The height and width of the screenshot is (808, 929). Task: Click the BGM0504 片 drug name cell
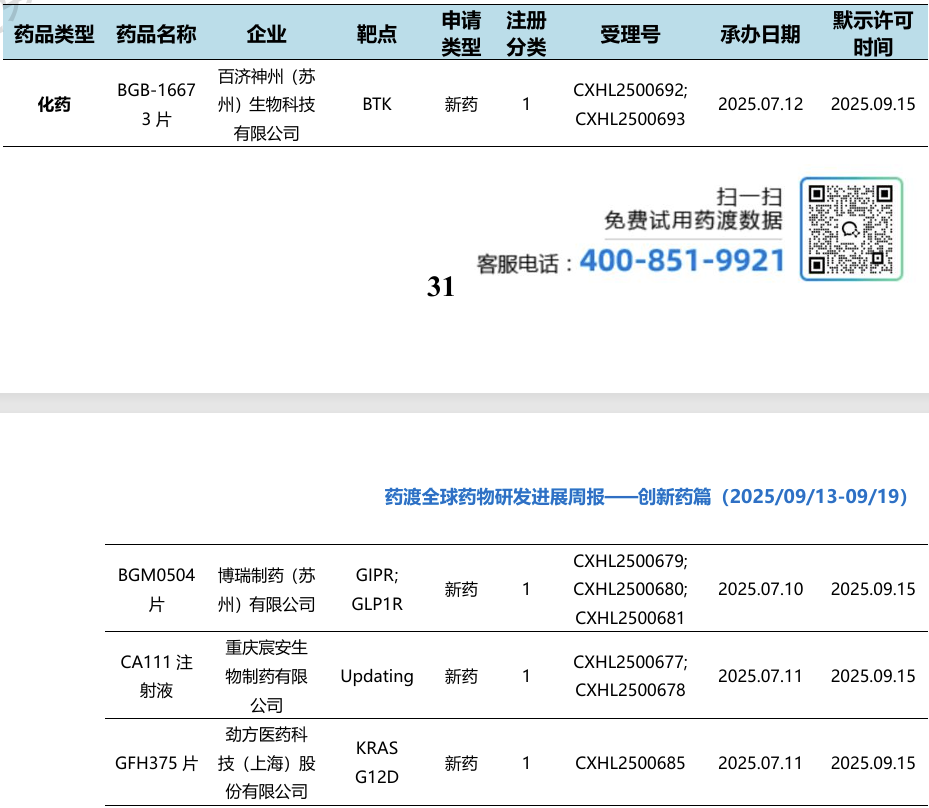(156, 589)
